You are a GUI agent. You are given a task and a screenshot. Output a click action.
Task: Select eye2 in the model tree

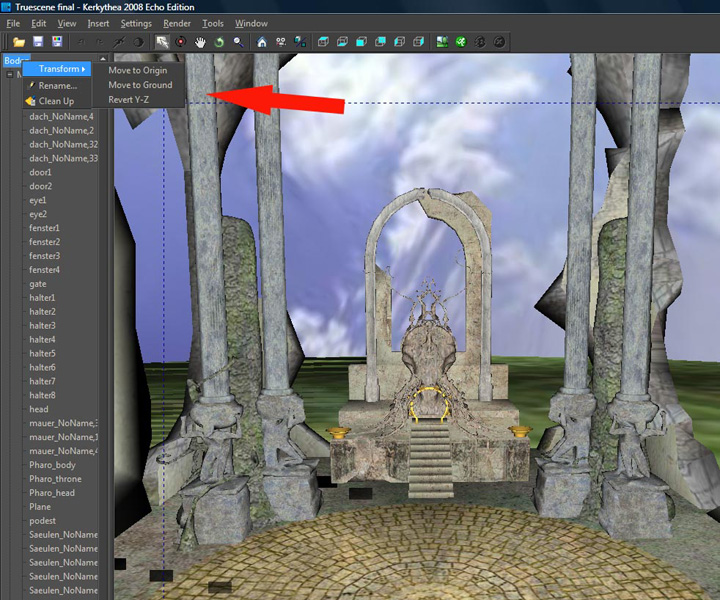point(38,214)
